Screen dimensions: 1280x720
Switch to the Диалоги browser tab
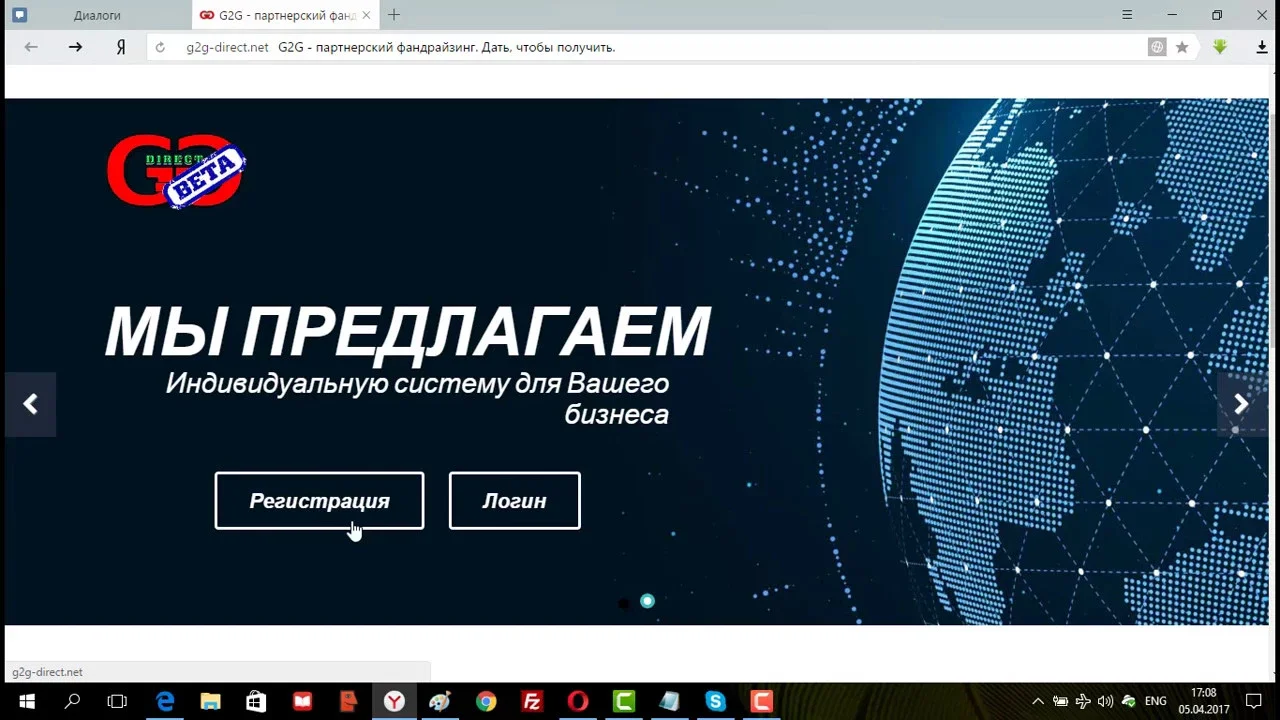tap(97, 15)
